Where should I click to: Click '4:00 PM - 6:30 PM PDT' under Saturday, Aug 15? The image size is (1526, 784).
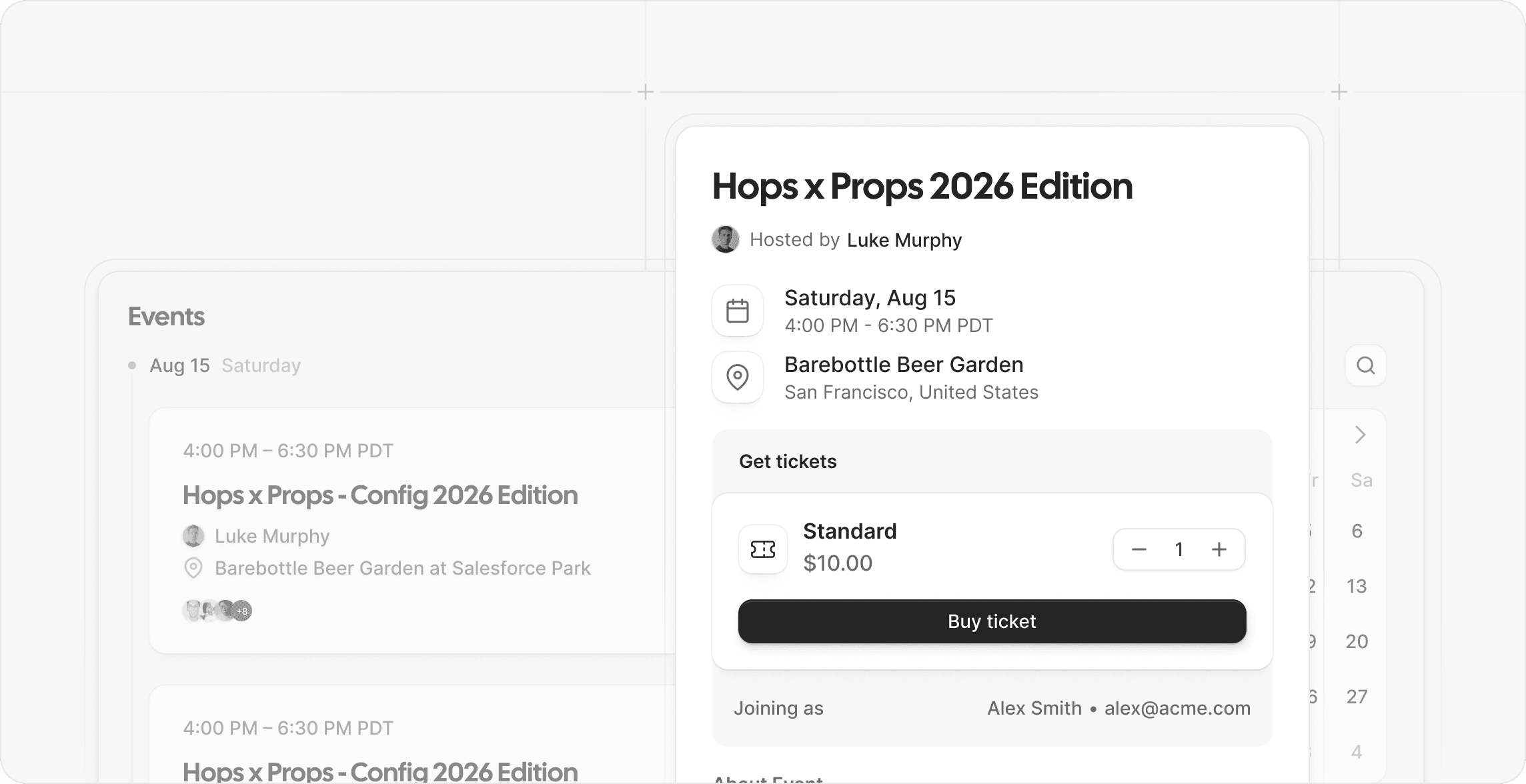click(x=888, y=325)
